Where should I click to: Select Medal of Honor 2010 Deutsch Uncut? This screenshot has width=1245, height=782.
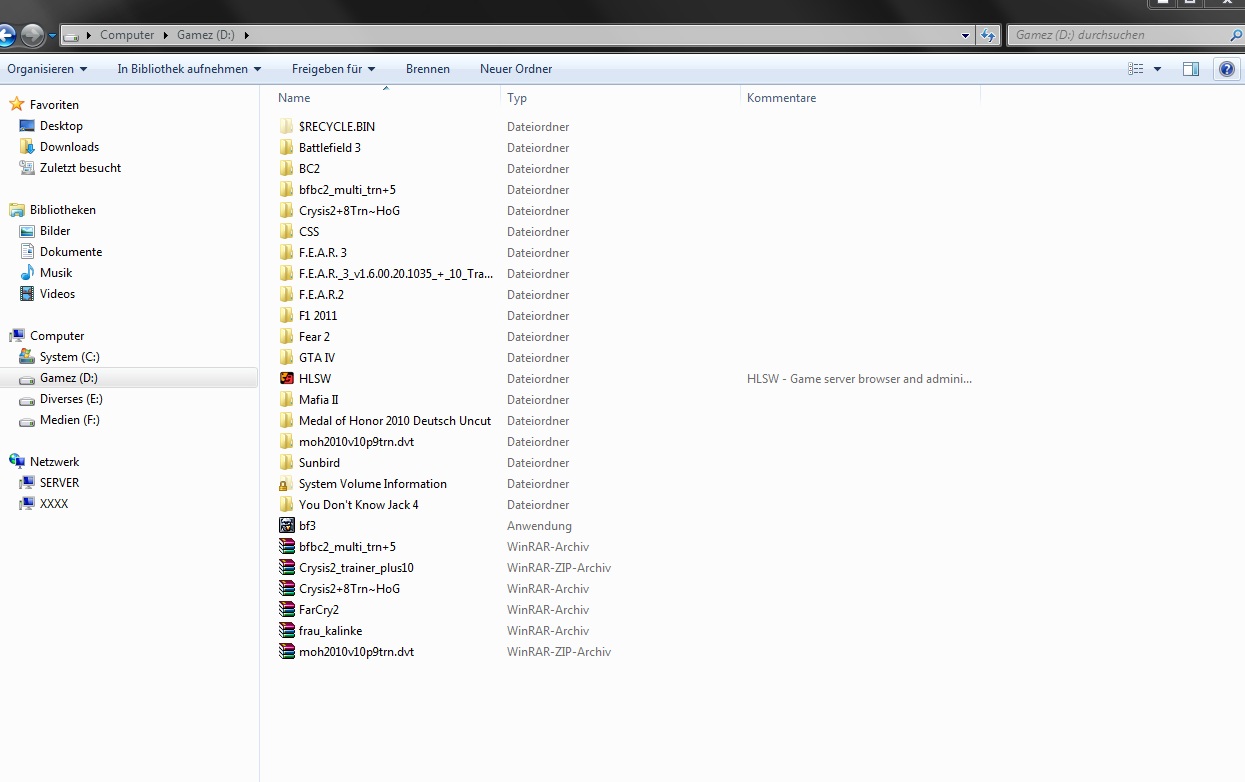(x=395, y=421)
